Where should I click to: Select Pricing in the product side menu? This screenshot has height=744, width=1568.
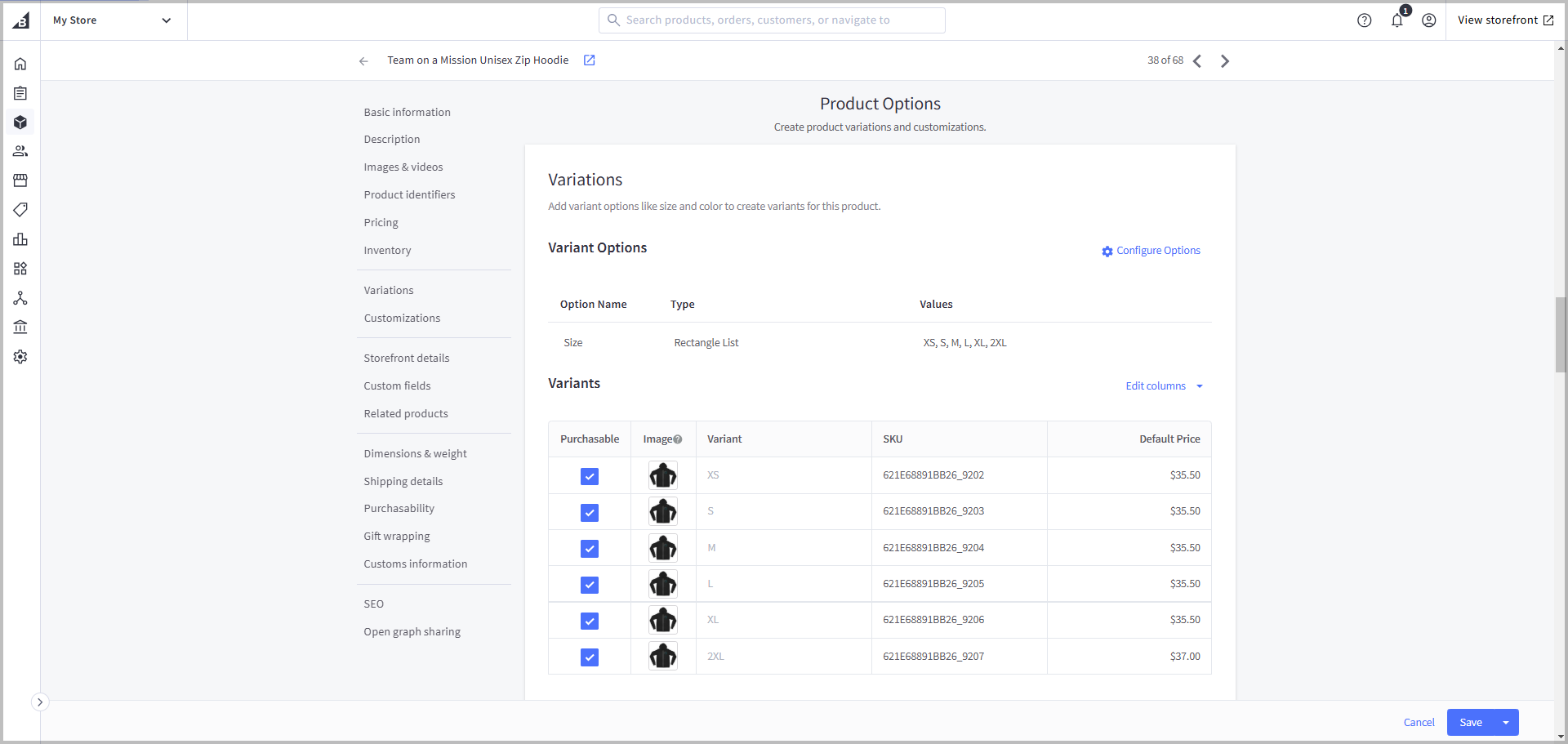pos(381,223)
